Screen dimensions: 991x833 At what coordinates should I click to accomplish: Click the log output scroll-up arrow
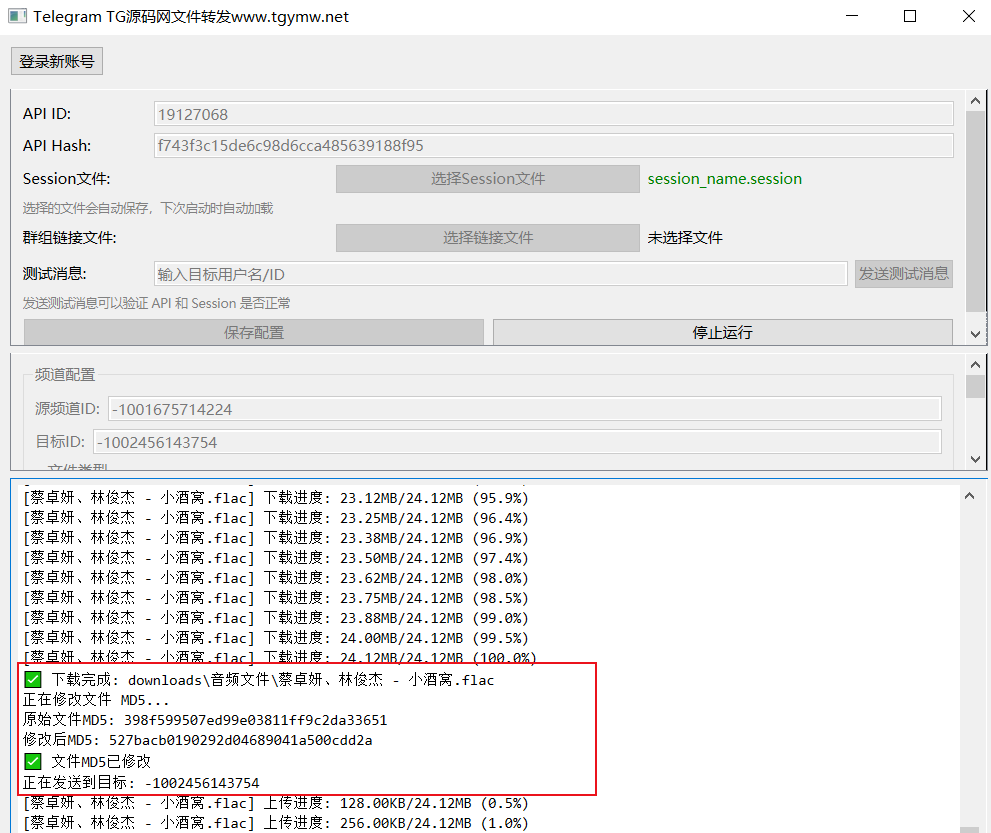970,496
